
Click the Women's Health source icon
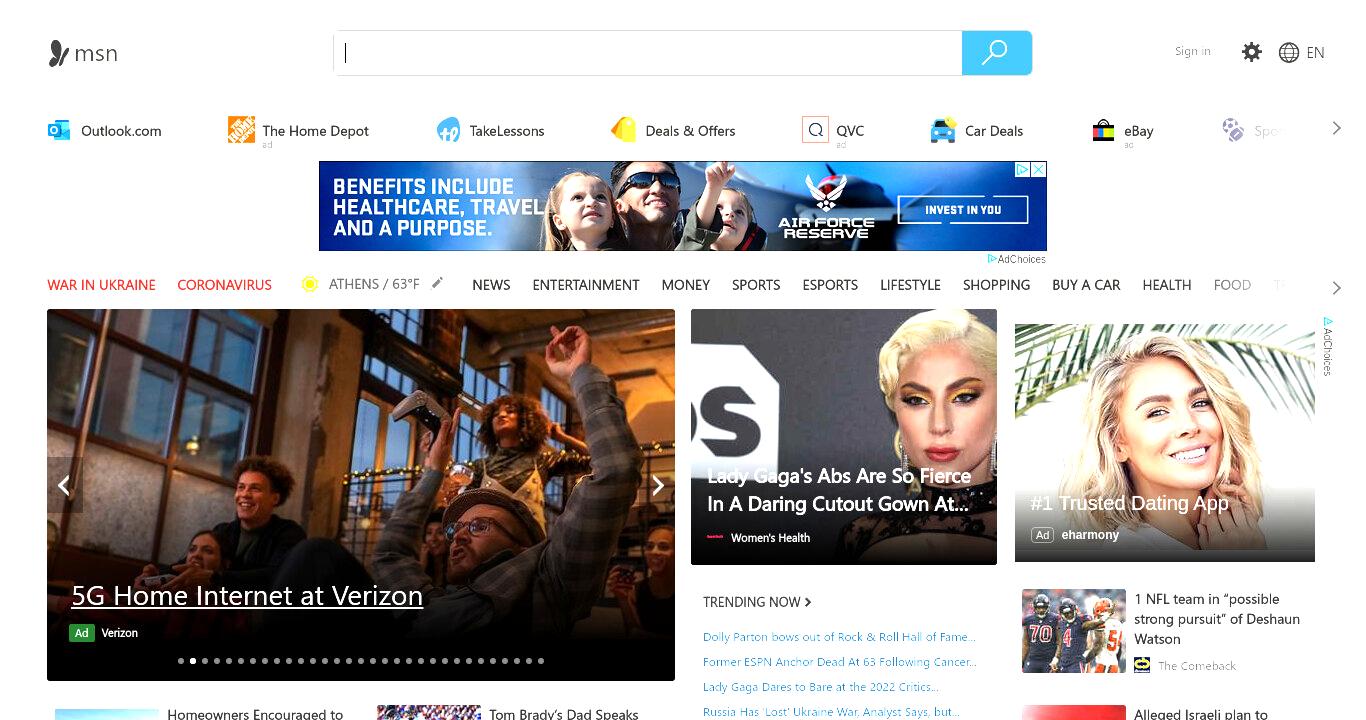tap(715, 537)
